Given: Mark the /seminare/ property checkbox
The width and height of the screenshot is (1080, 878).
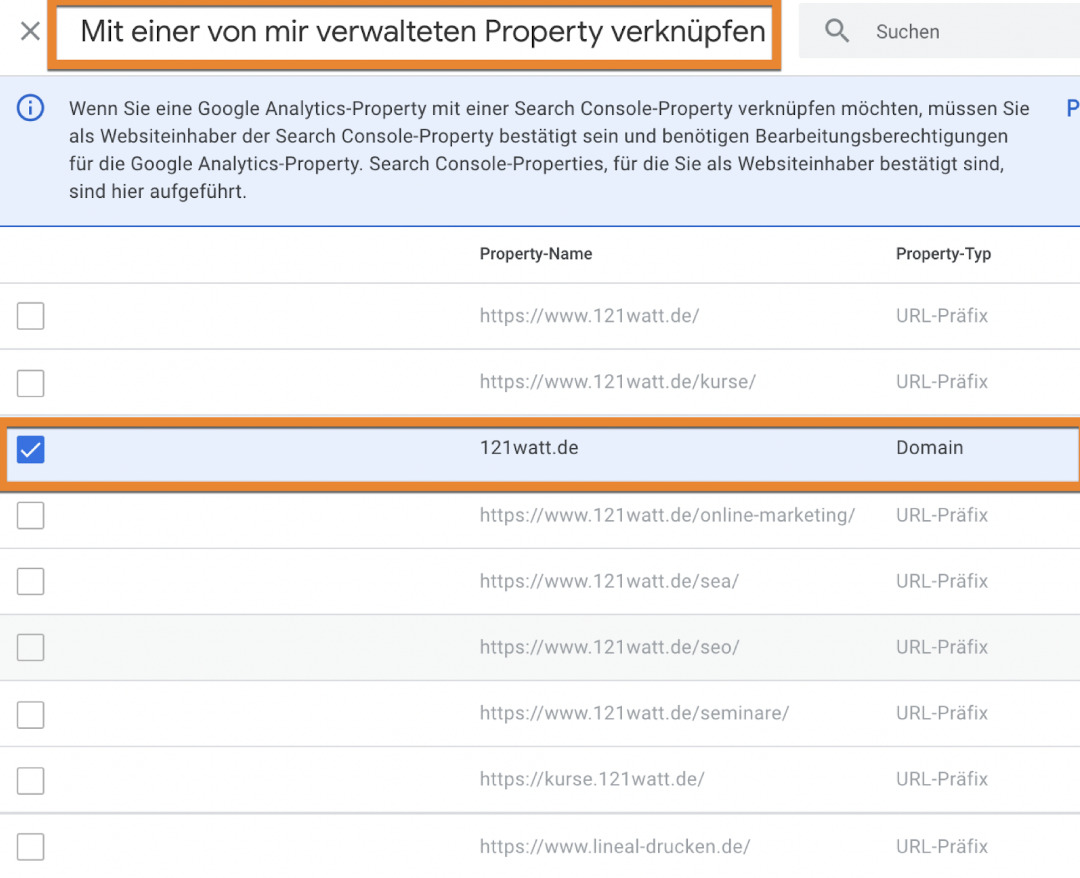Looking at the screenshot, I should (x=31, y=714).
